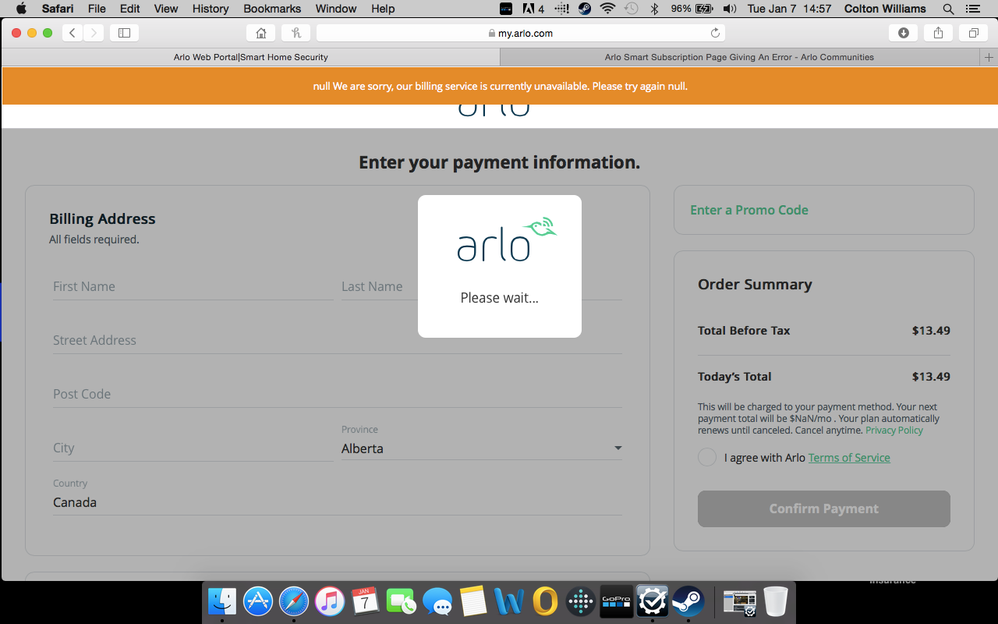Open GoPro app from the Dock
998x624 pixels.
(616, 601)
